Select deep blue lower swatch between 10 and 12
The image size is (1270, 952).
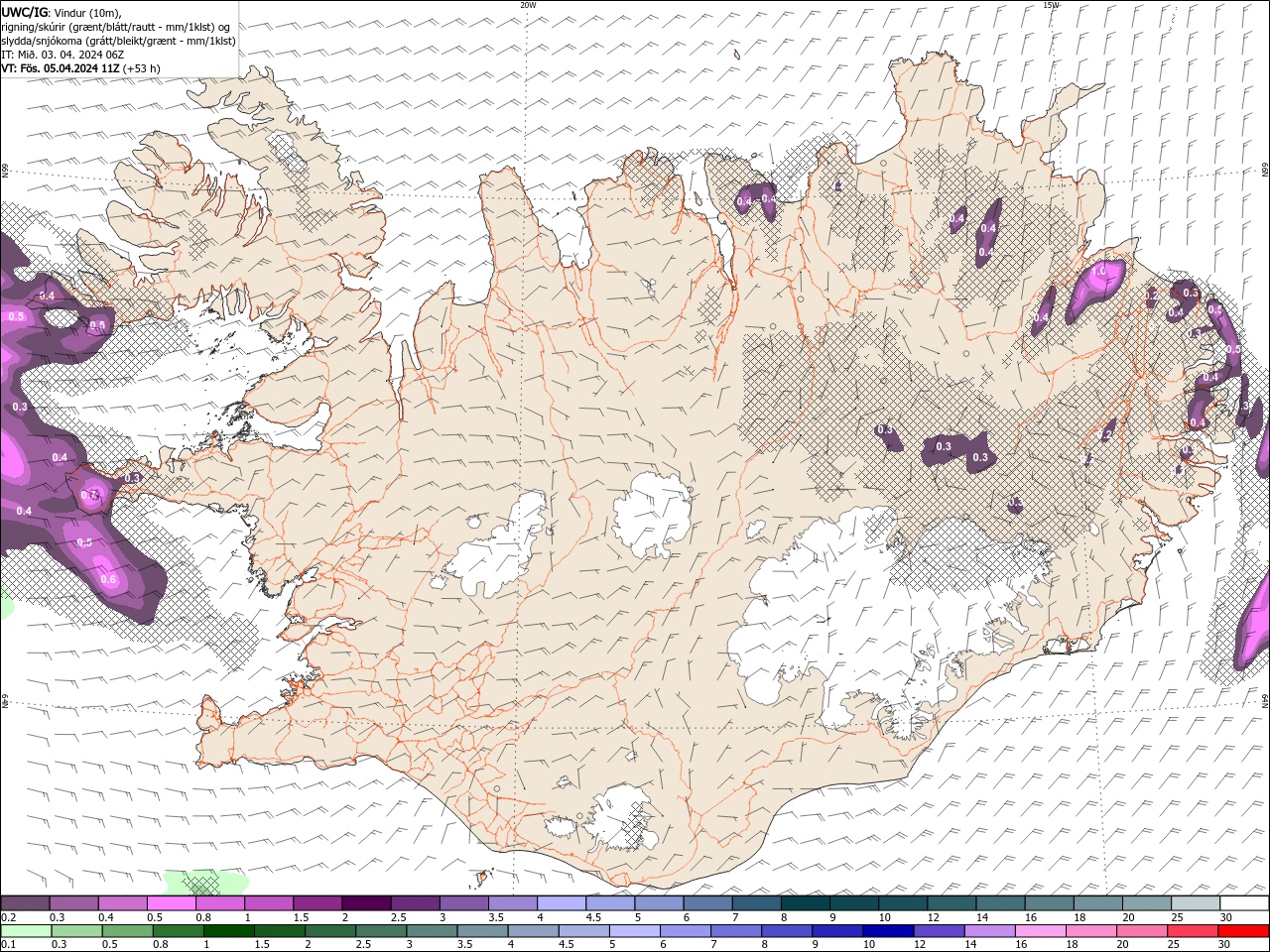point(887,931)
